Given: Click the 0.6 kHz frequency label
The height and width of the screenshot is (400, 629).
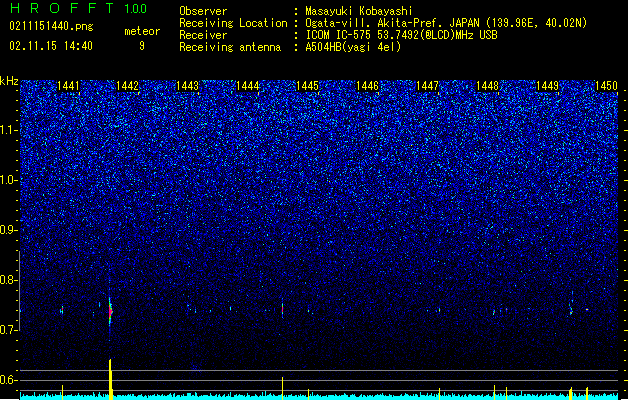Looking at the screenshot, I should (x=8, y=380).
